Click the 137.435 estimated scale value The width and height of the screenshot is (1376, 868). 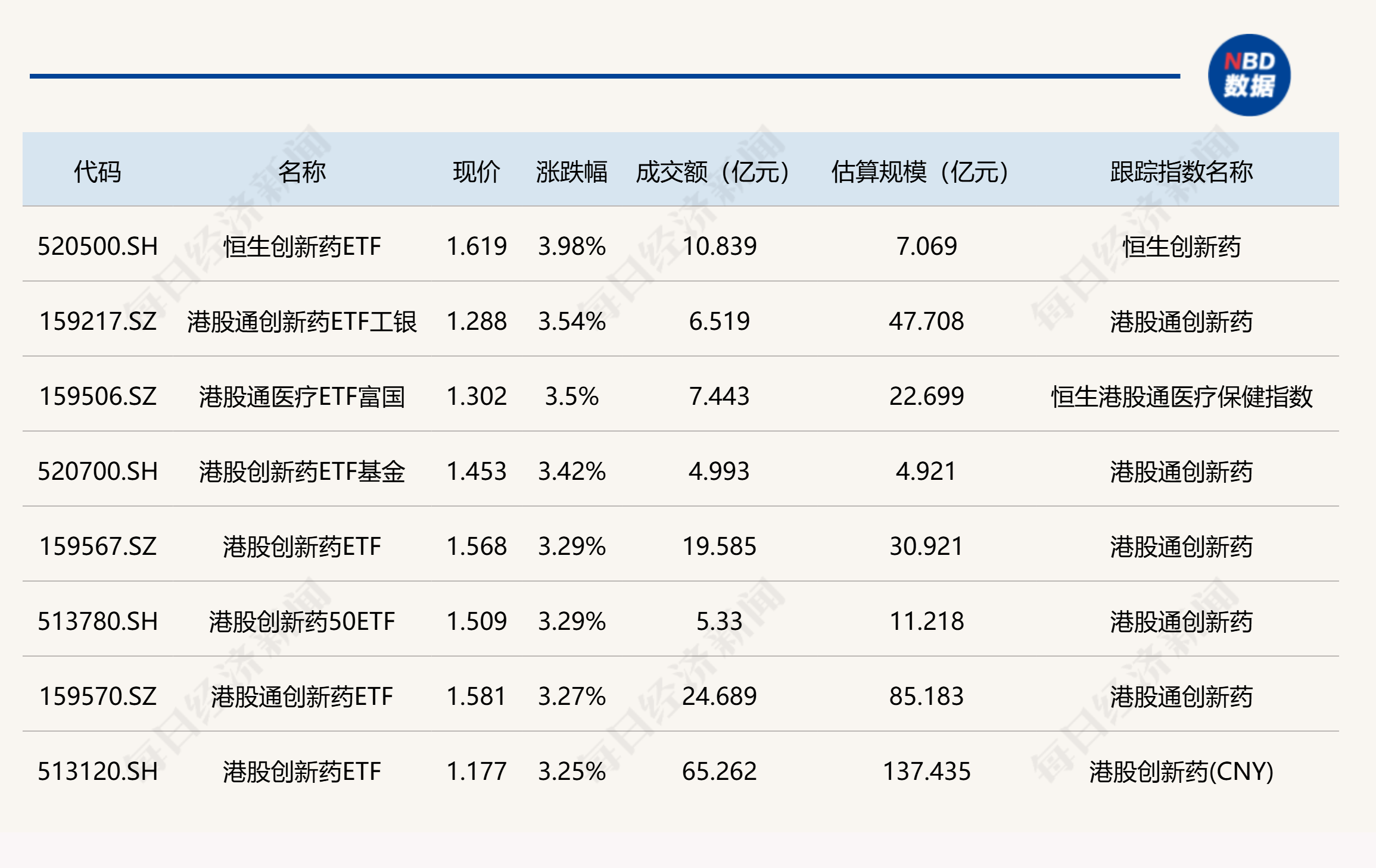[x=926, y=772]
